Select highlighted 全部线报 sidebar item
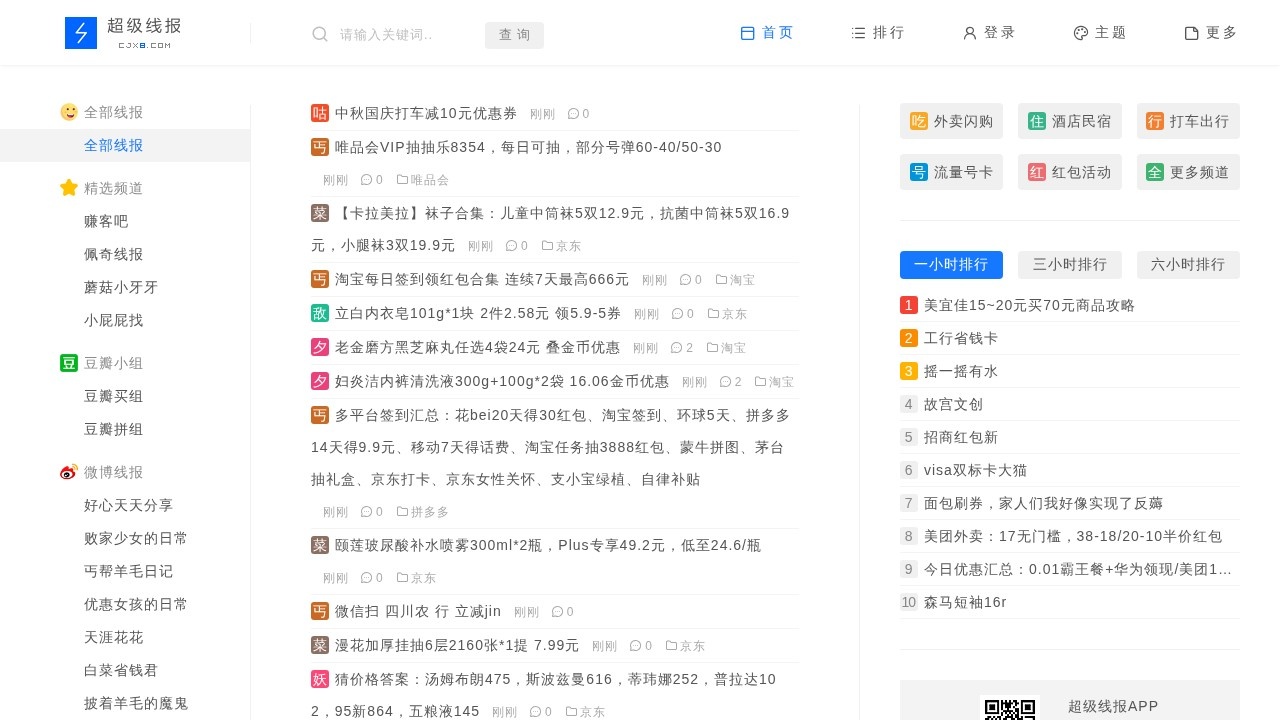This screenshot has width=1280, height=720. (x=125, y=145)
